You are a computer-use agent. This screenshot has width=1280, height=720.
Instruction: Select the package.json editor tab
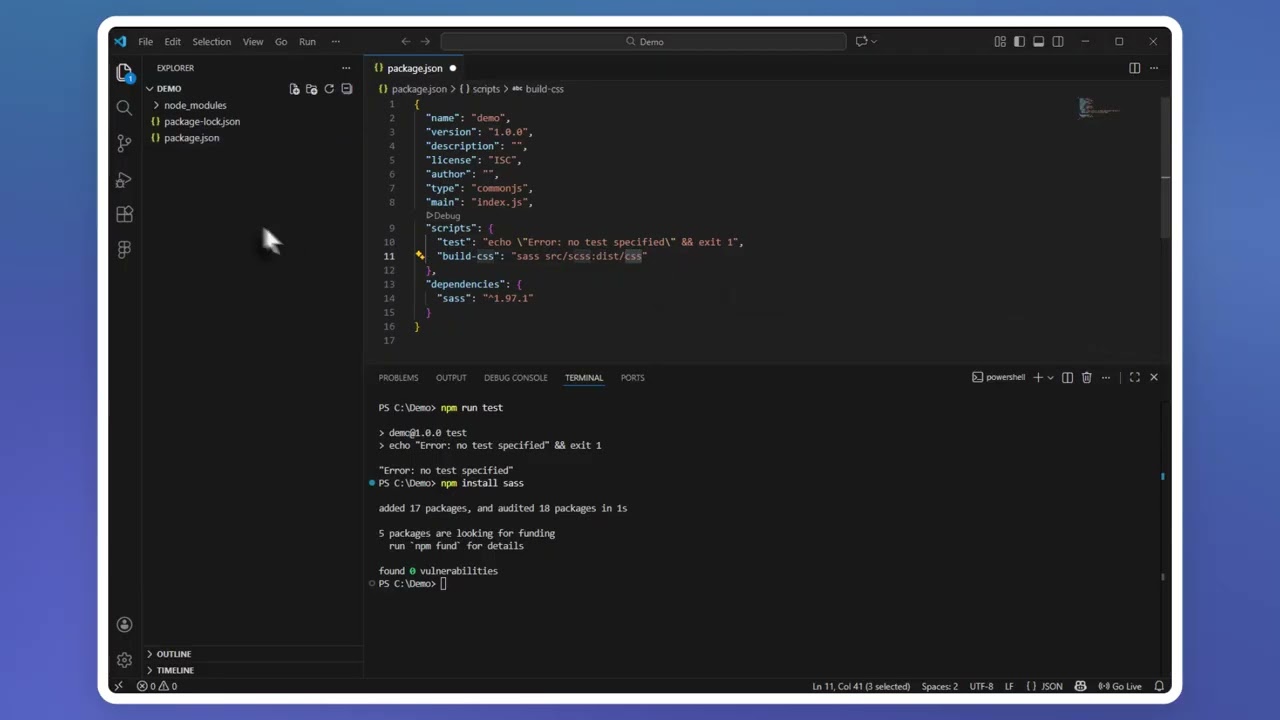pyautogui.click(x=414, y=68)
